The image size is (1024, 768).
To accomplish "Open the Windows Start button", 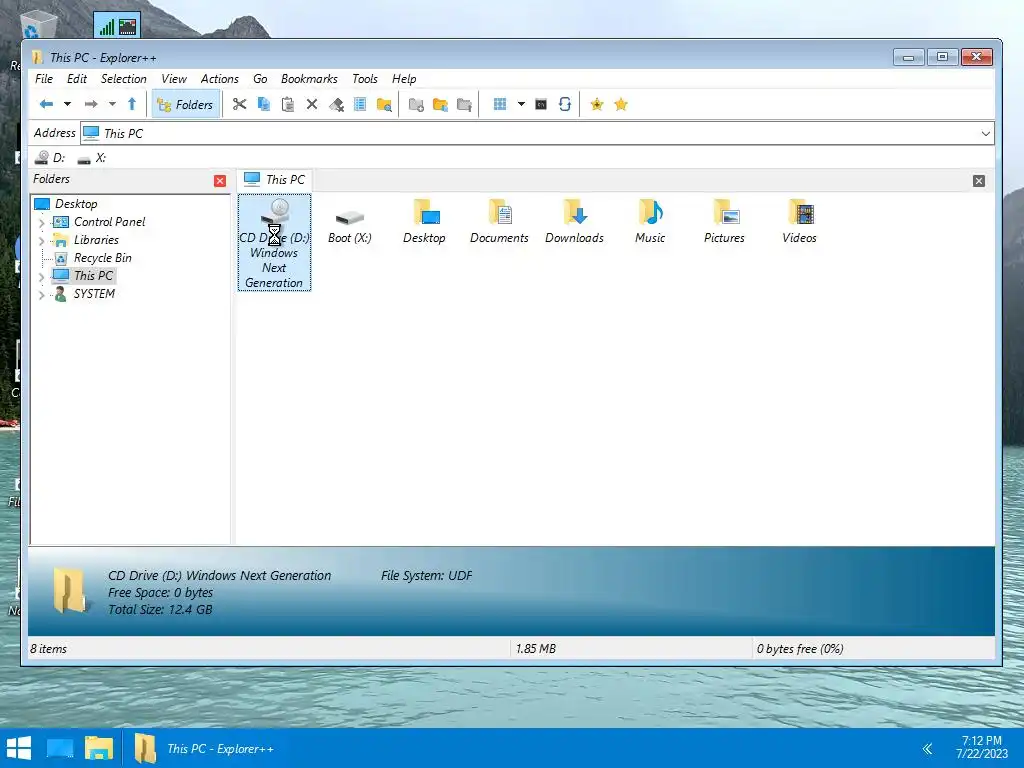I will tap(19, 748).
